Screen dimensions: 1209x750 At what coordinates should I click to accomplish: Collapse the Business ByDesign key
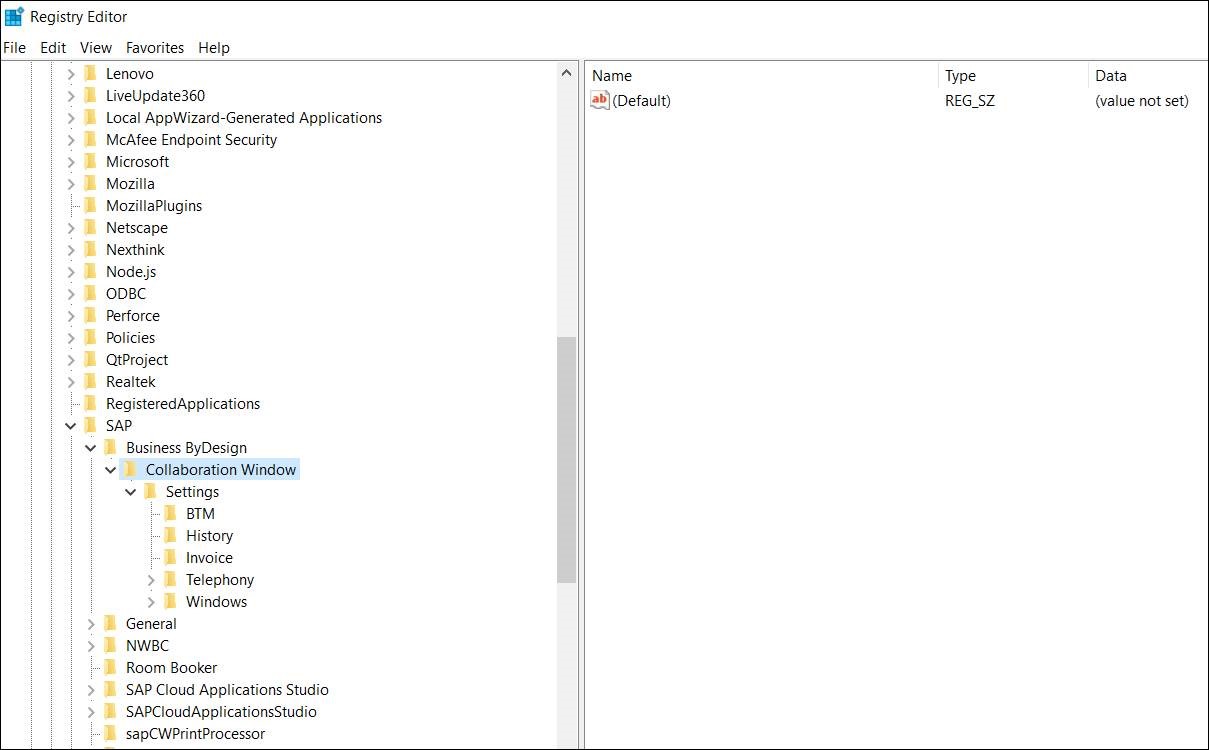[x=91, y=448]
